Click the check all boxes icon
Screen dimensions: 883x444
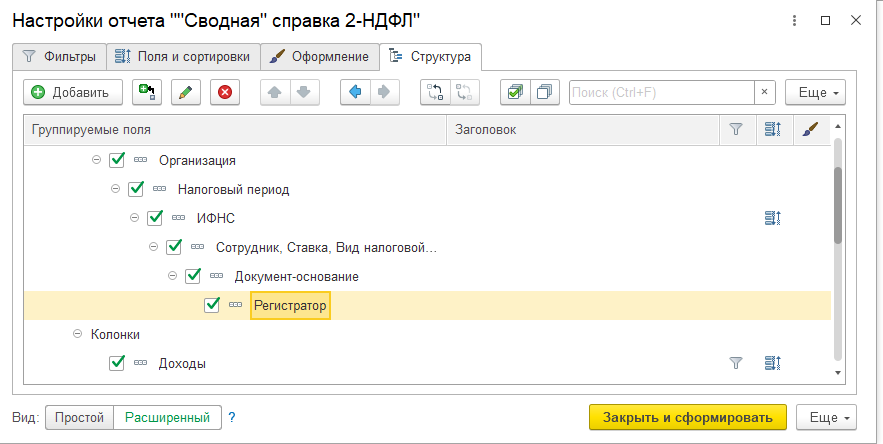coord(514,92)
